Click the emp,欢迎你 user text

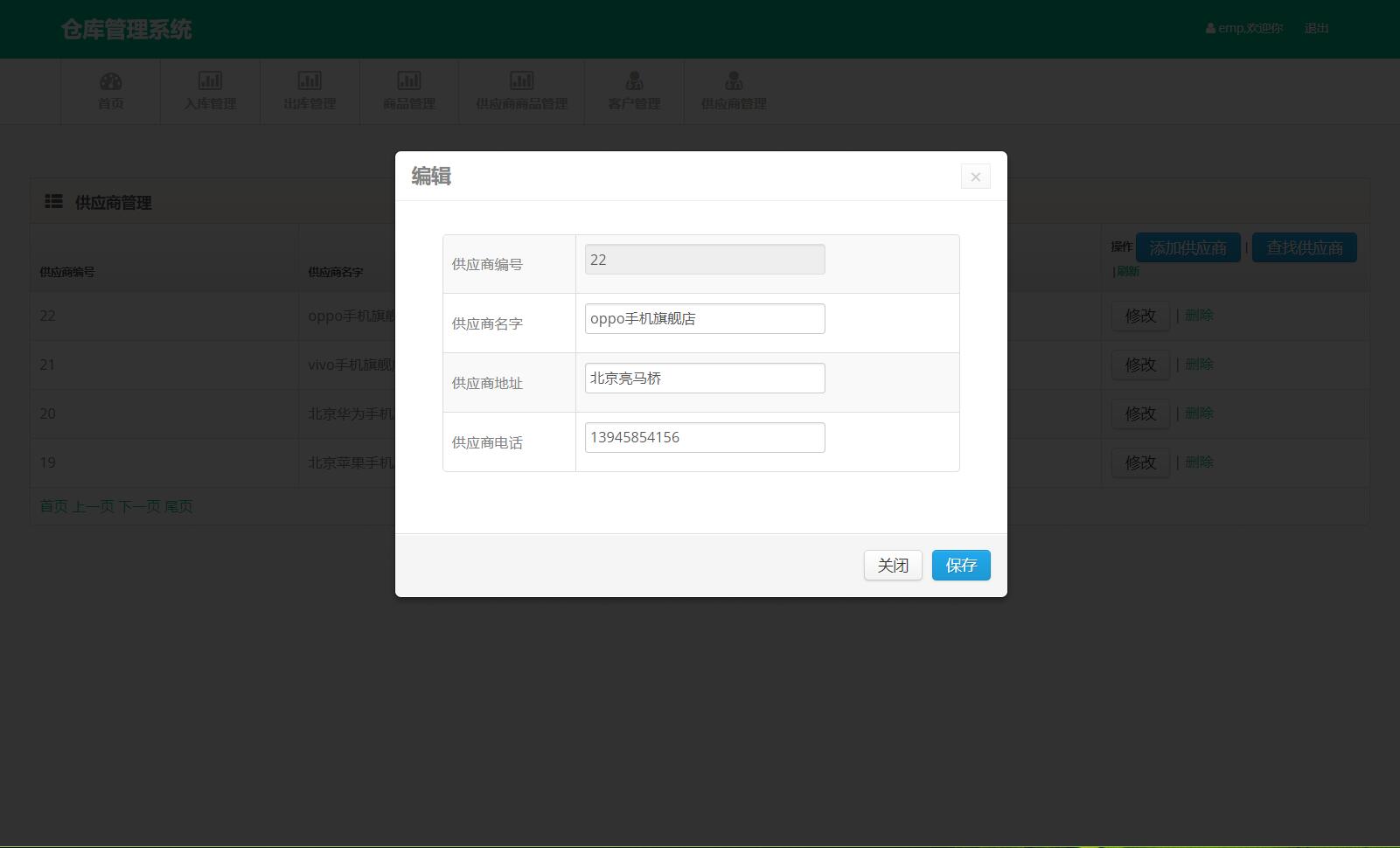pyautogui.click(x=1250, y=29)
